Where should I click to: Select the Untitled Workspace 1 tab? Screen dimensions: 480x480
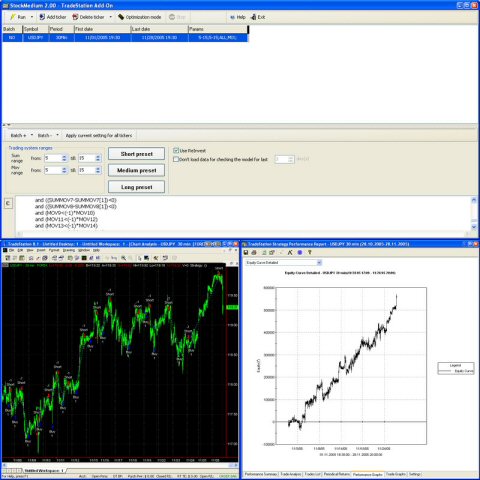click(x=44, y=471)
